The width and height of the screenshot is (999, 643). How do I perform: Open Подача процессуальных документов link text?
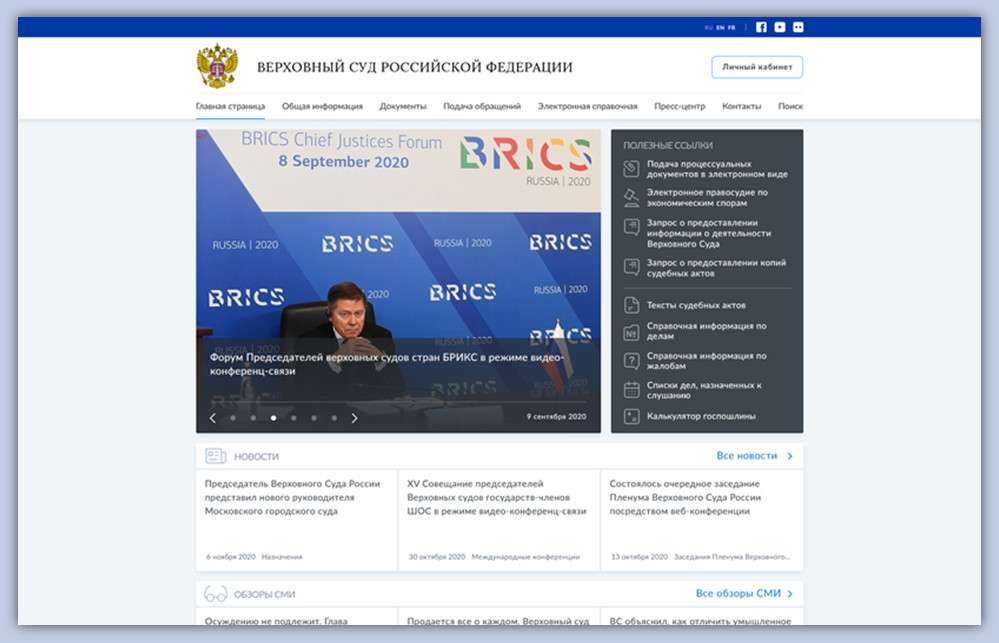pos(717,169)
